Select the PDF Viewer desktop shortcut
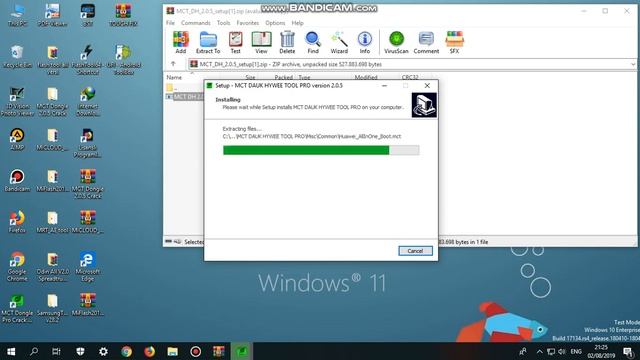 [52, 16]
